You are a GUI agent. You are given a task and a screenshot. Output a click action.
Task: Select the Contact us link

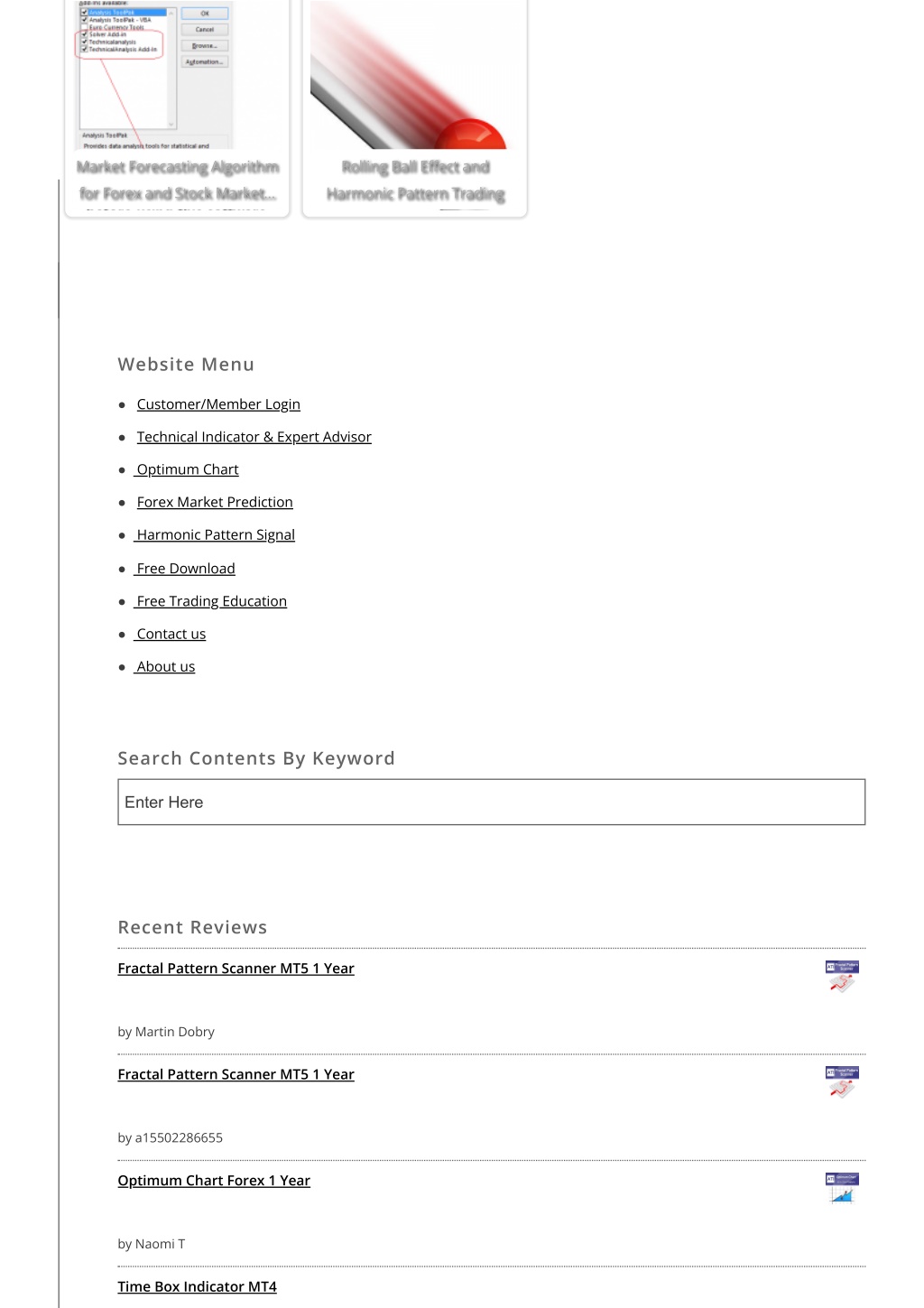pos(171,634)
